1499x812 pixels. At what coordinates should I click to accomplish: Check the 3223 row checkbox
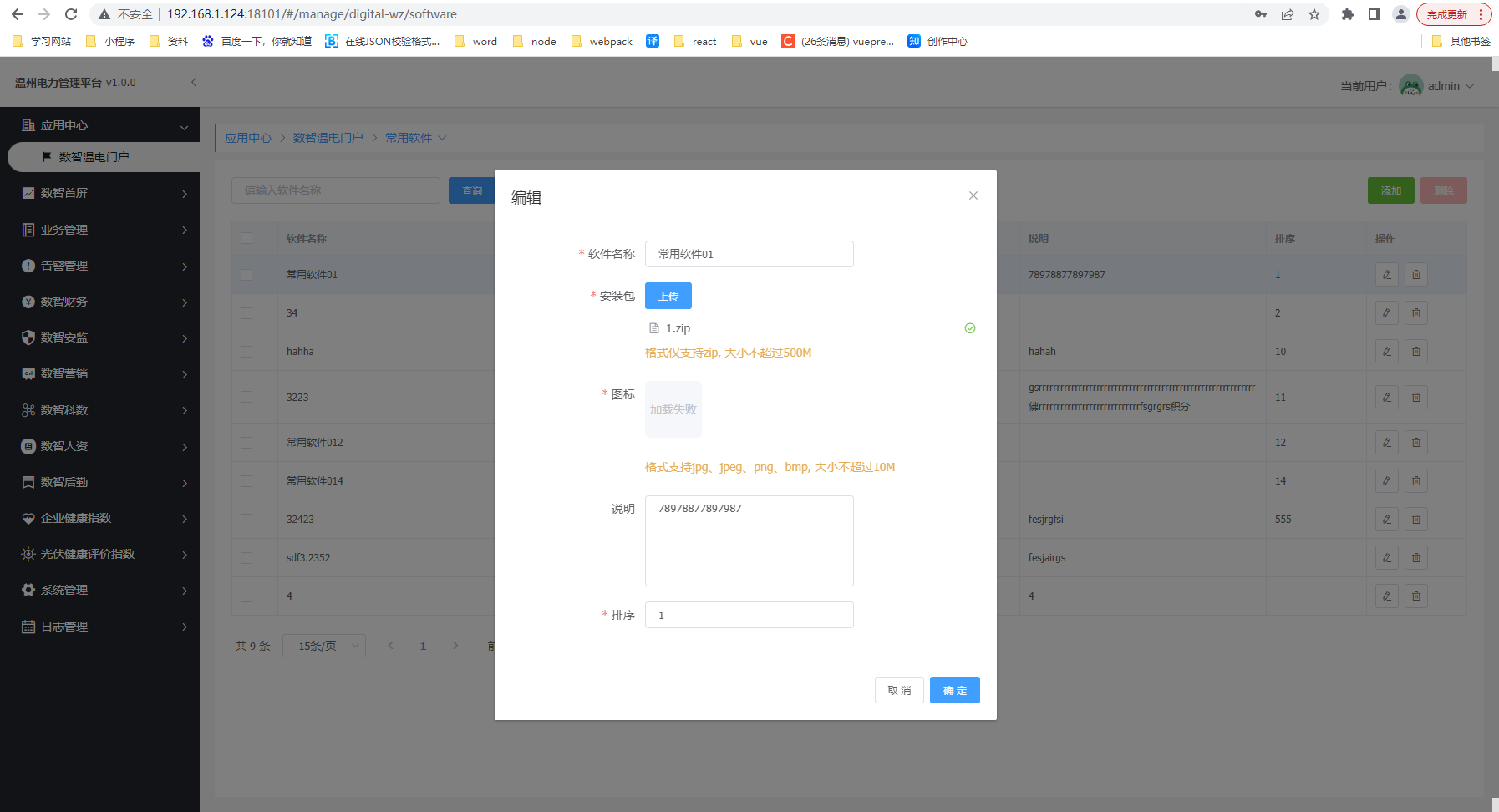246,398
